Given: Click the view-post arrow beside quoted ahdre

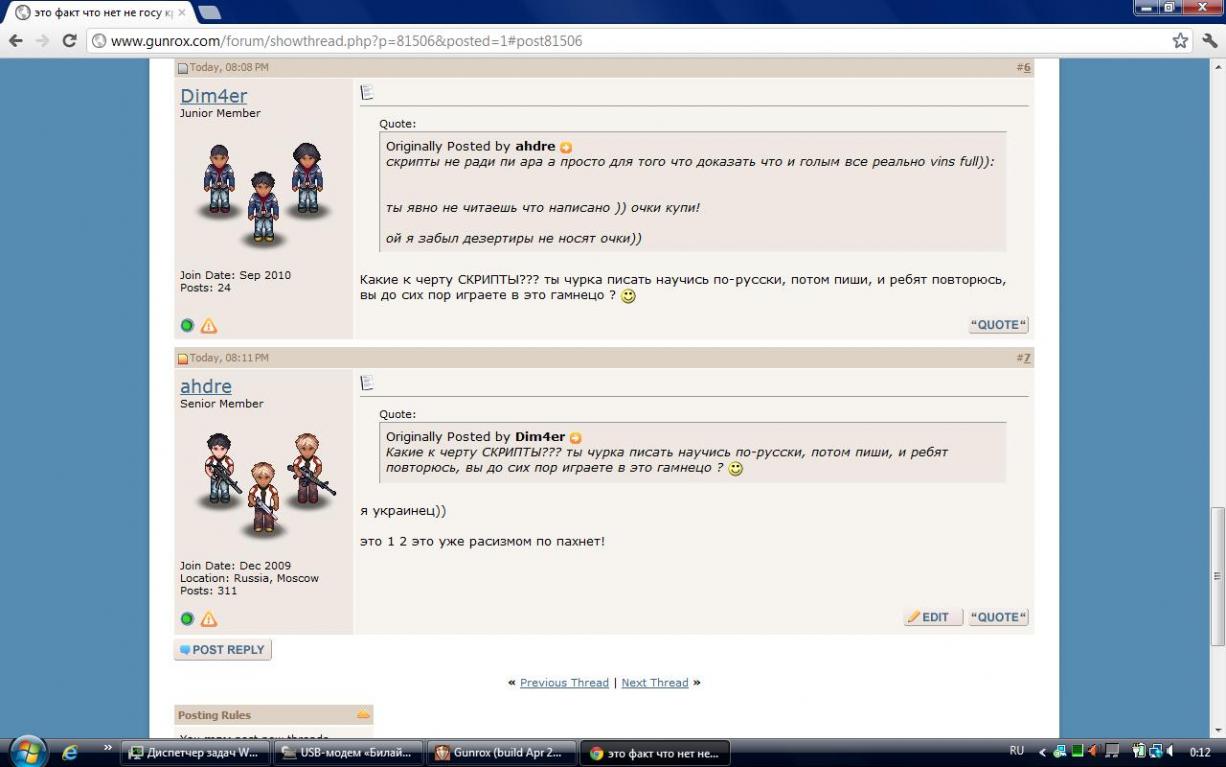Looking at the screenshot, I should tap(566, 147).
